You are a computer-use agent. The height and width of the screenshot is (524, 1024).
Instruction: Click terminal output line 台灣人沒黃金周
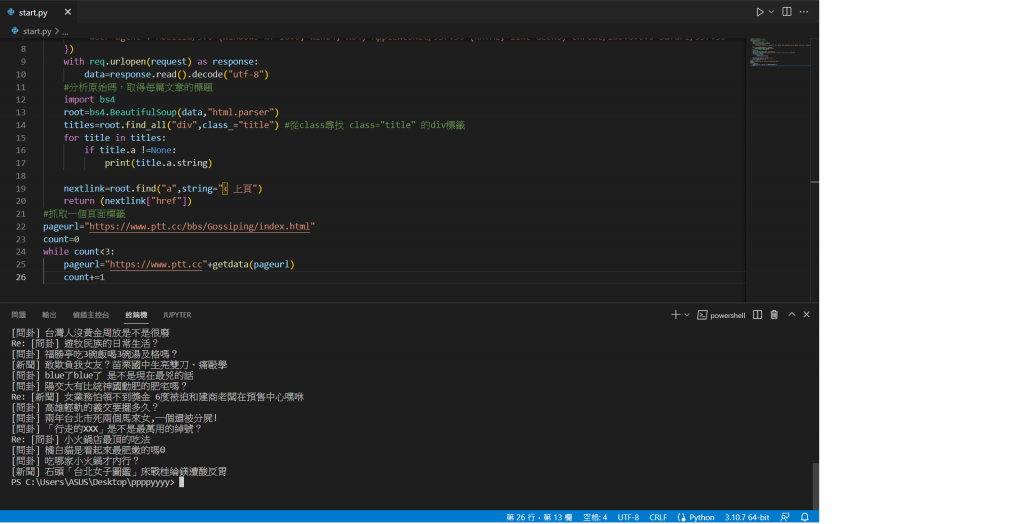click(x=90, y=333)
